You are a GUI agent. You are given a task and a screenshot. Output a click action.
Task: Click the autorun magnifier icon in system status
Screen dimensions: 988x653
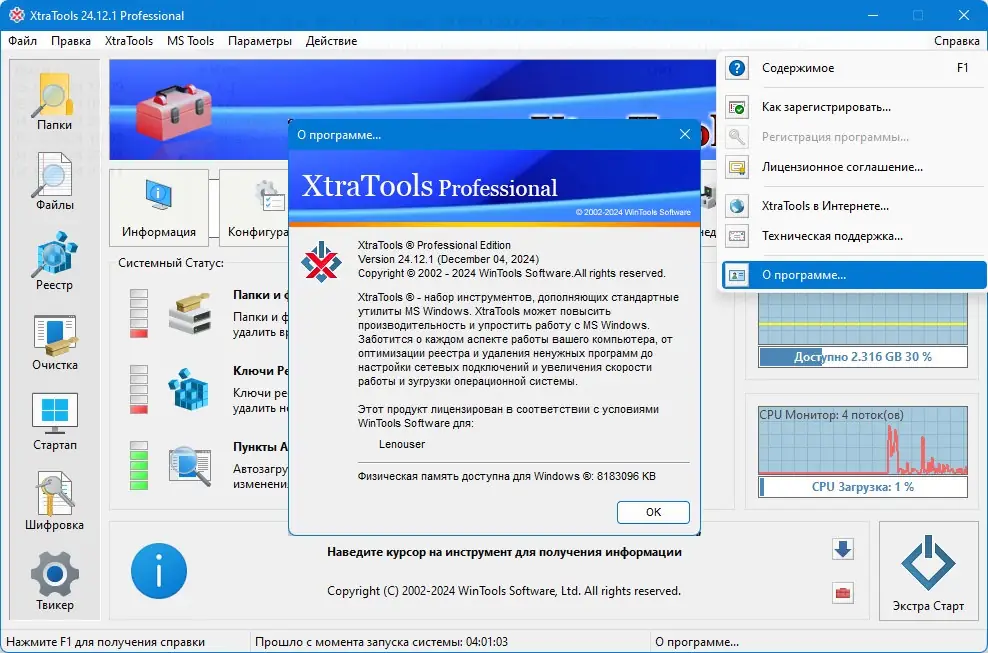[x=189, y=466]
